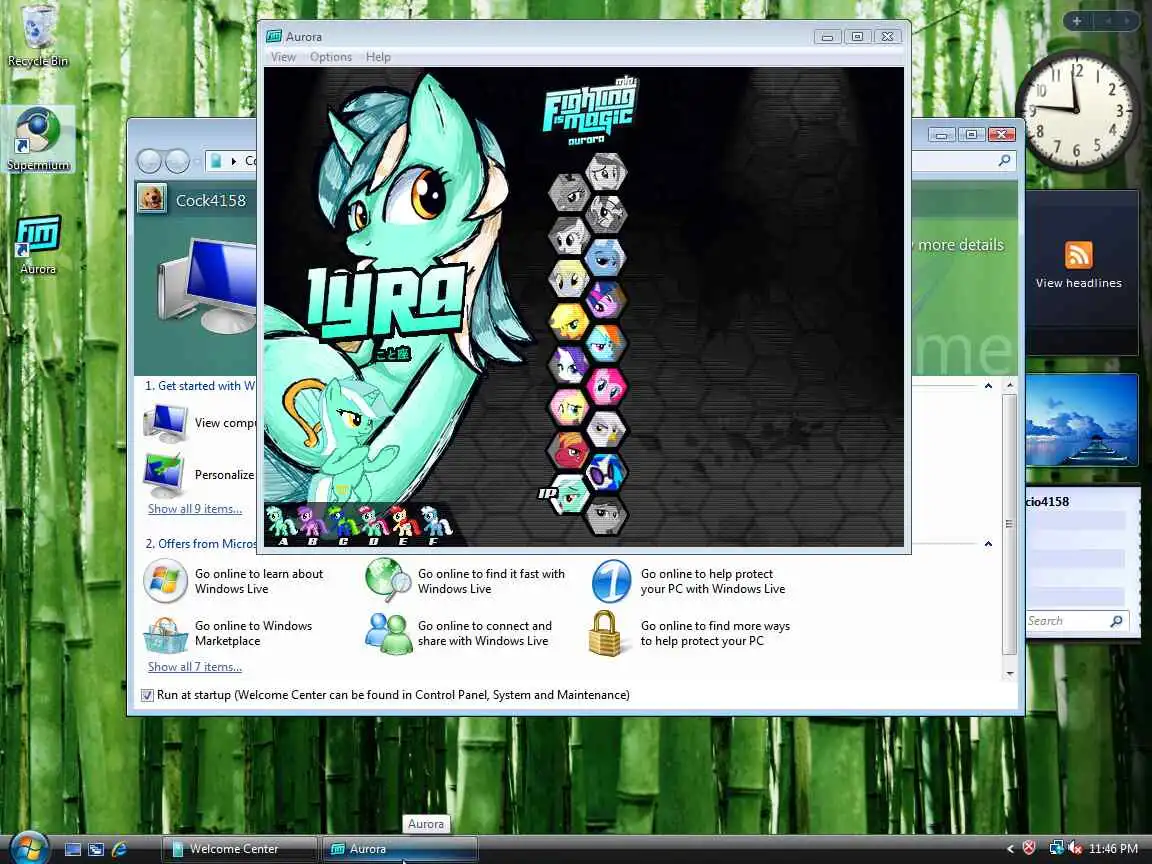Open the Aurora desktop shortcut icon
Viewport: 1152px width, 864px height.
pos(37,245)
